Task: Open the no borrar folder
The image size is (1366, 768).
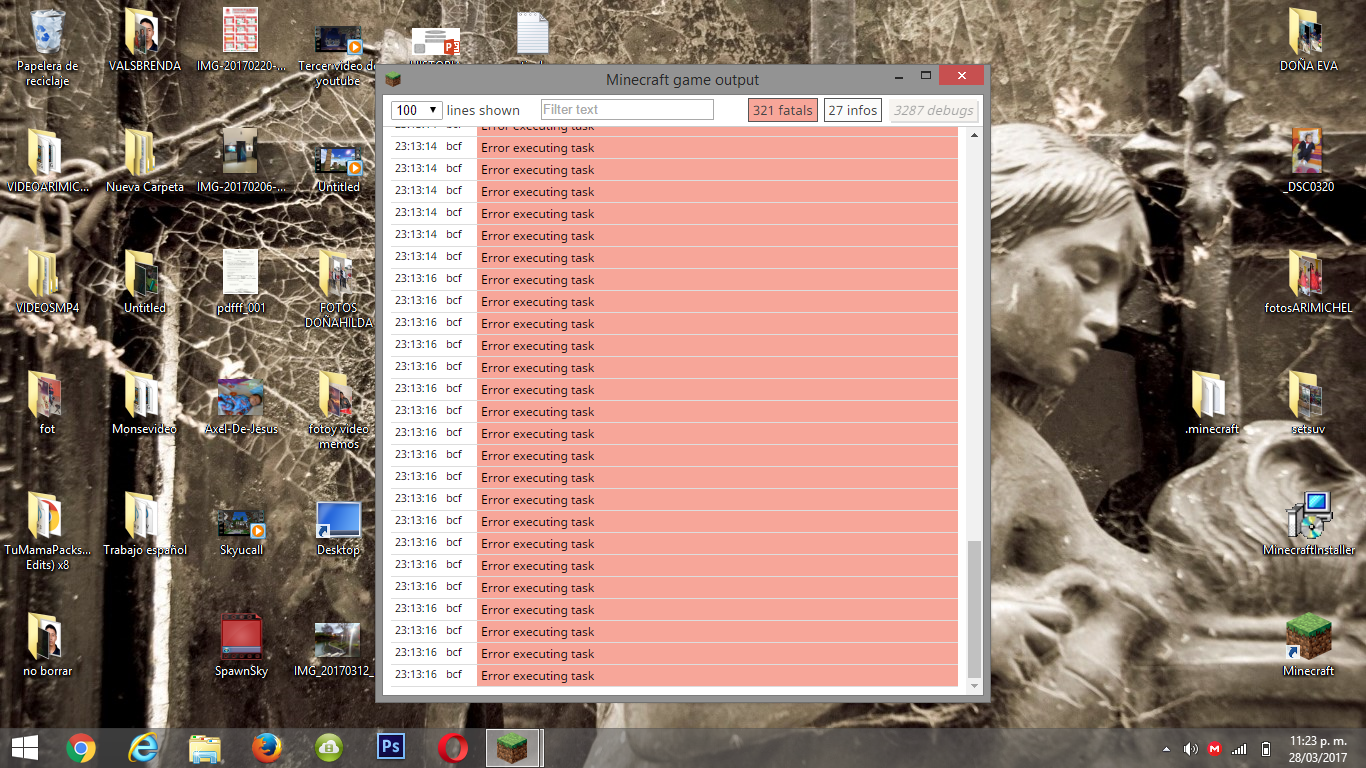Action: coord(47,638)
